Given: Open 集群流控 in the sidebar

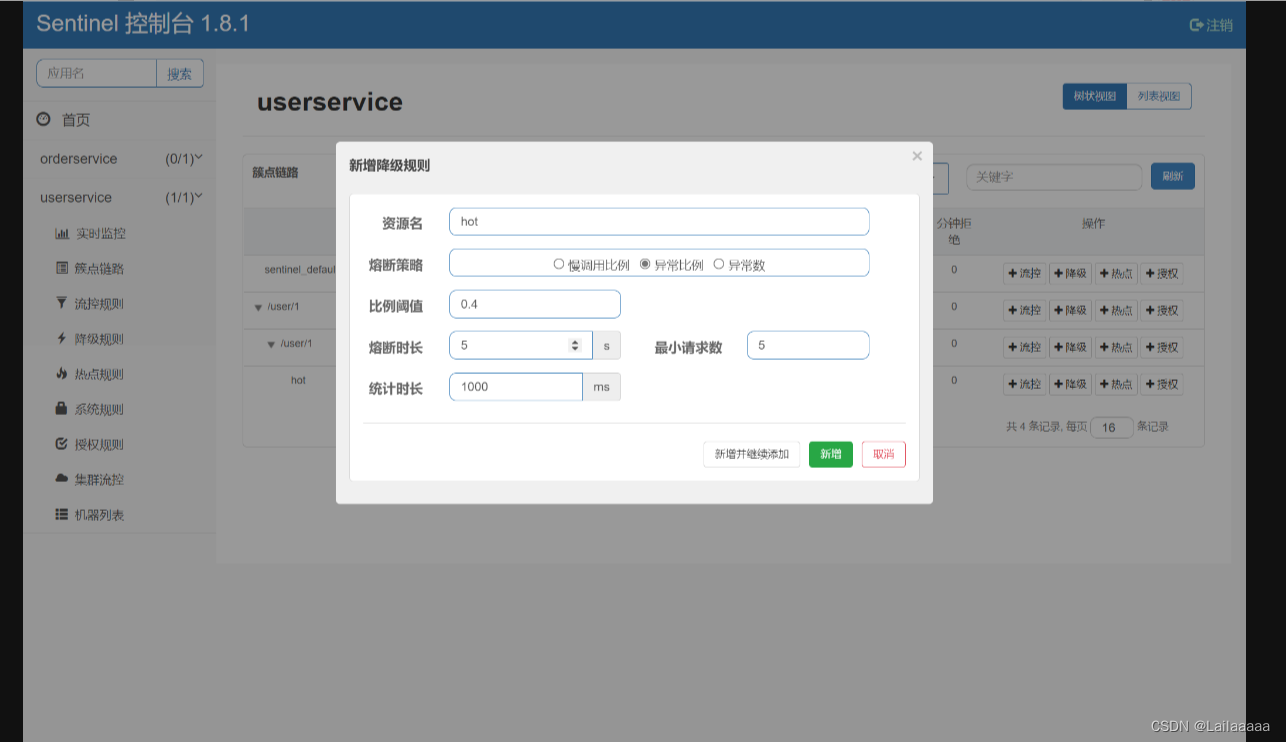Looking at the screenshot, I should coord(90,479).
